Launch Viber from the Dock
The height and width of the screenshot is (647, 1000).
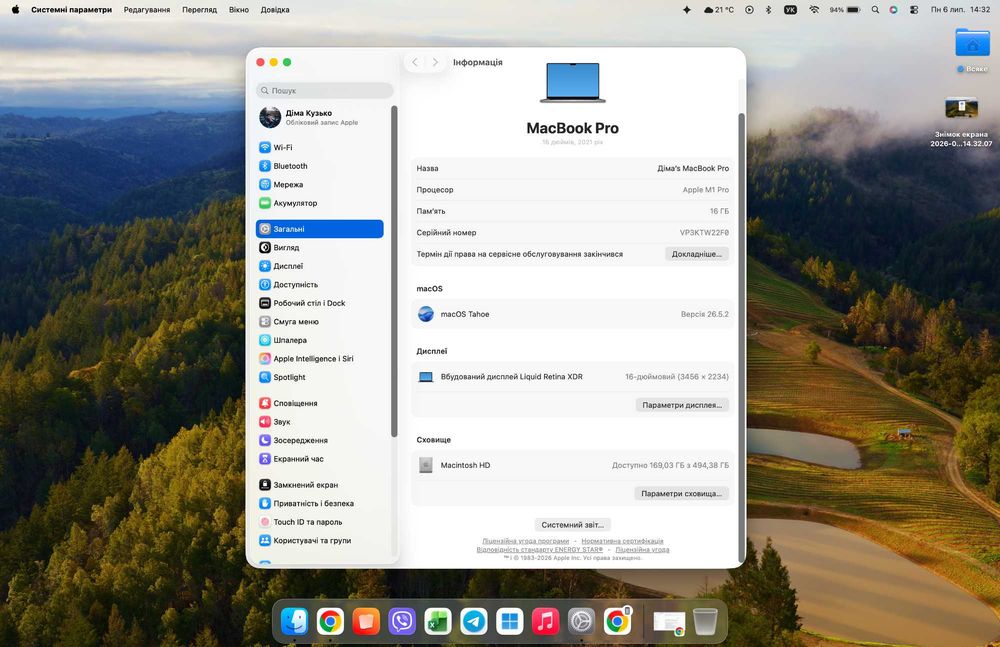click(x=402, y=621)
